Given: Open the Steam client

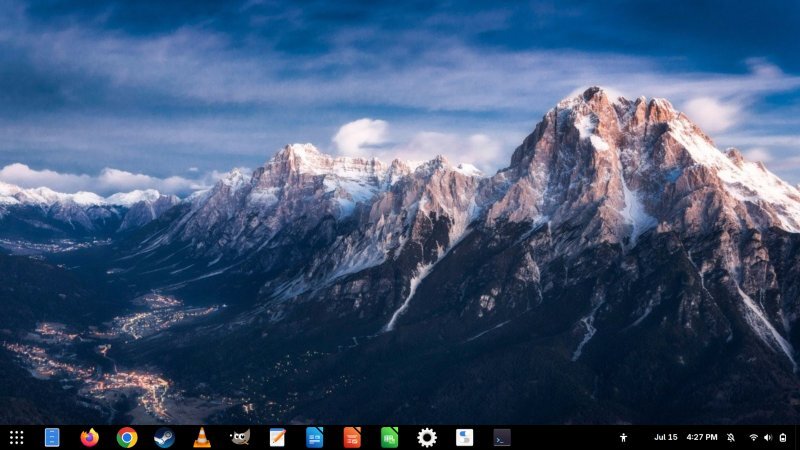Looking at the screenshot, I should tap(164, 437).
